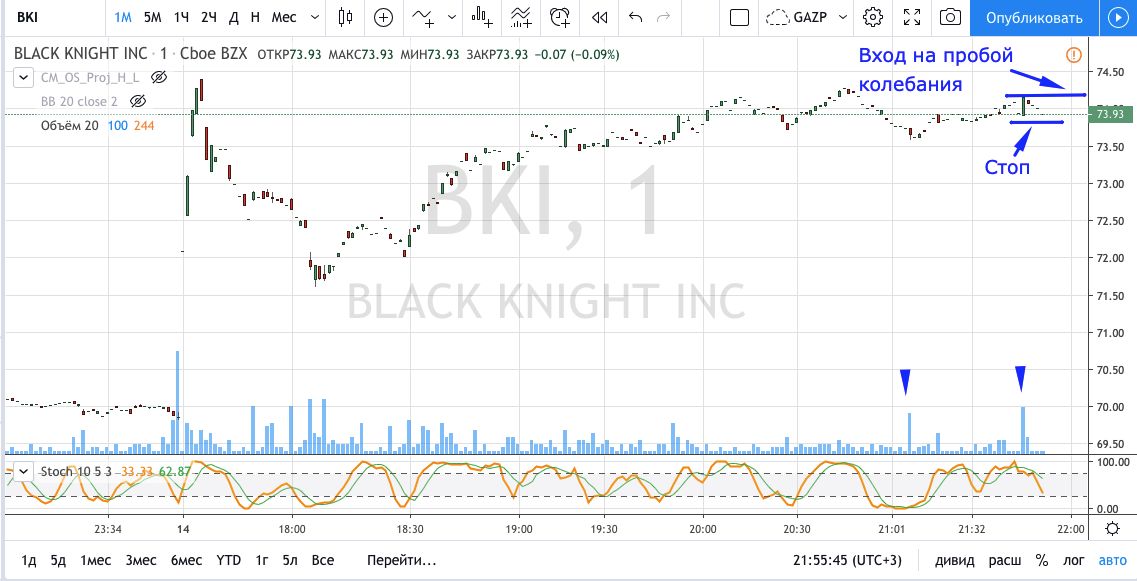Click the Объём 20 volume indicator label
1137x581 pixels.
click(x=70, y=125)
